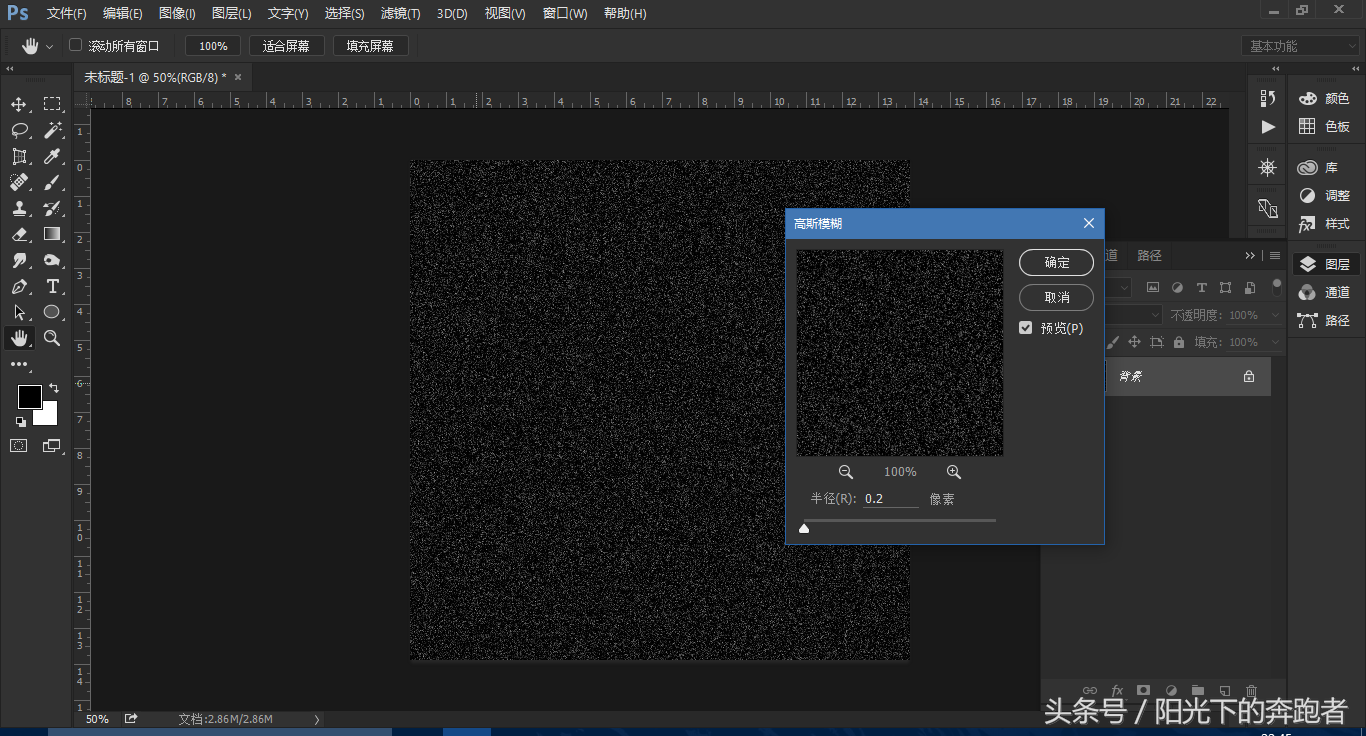The image size is (1366, 736).
Task: Click the trash icon to delete layer
Action: coord(1251,690)
